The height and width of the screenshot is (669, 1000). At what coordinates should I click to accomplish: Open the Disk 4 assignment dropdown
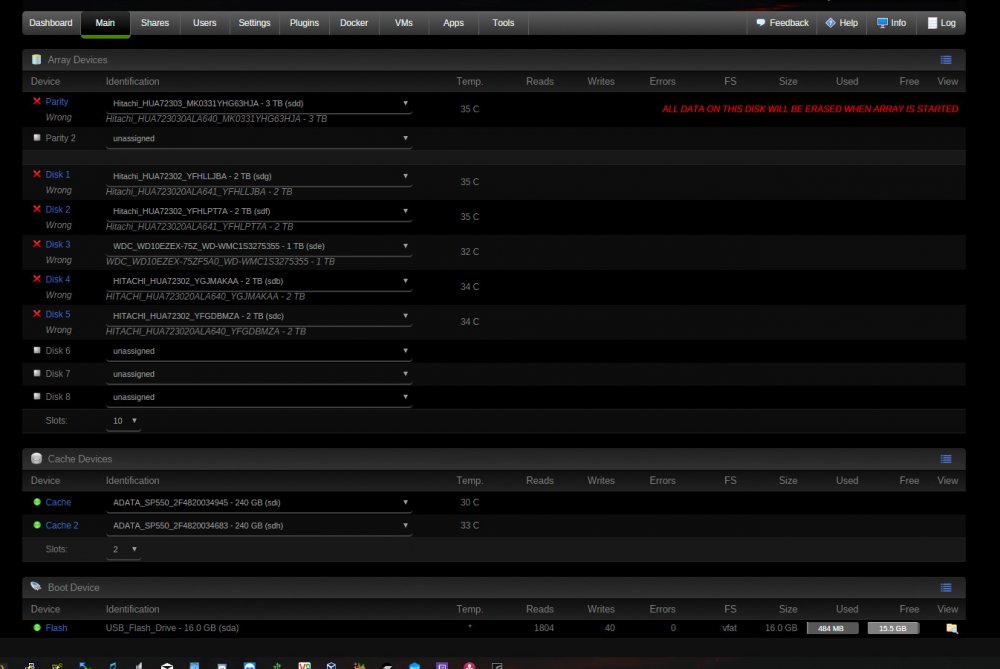(x=259, y=281)
